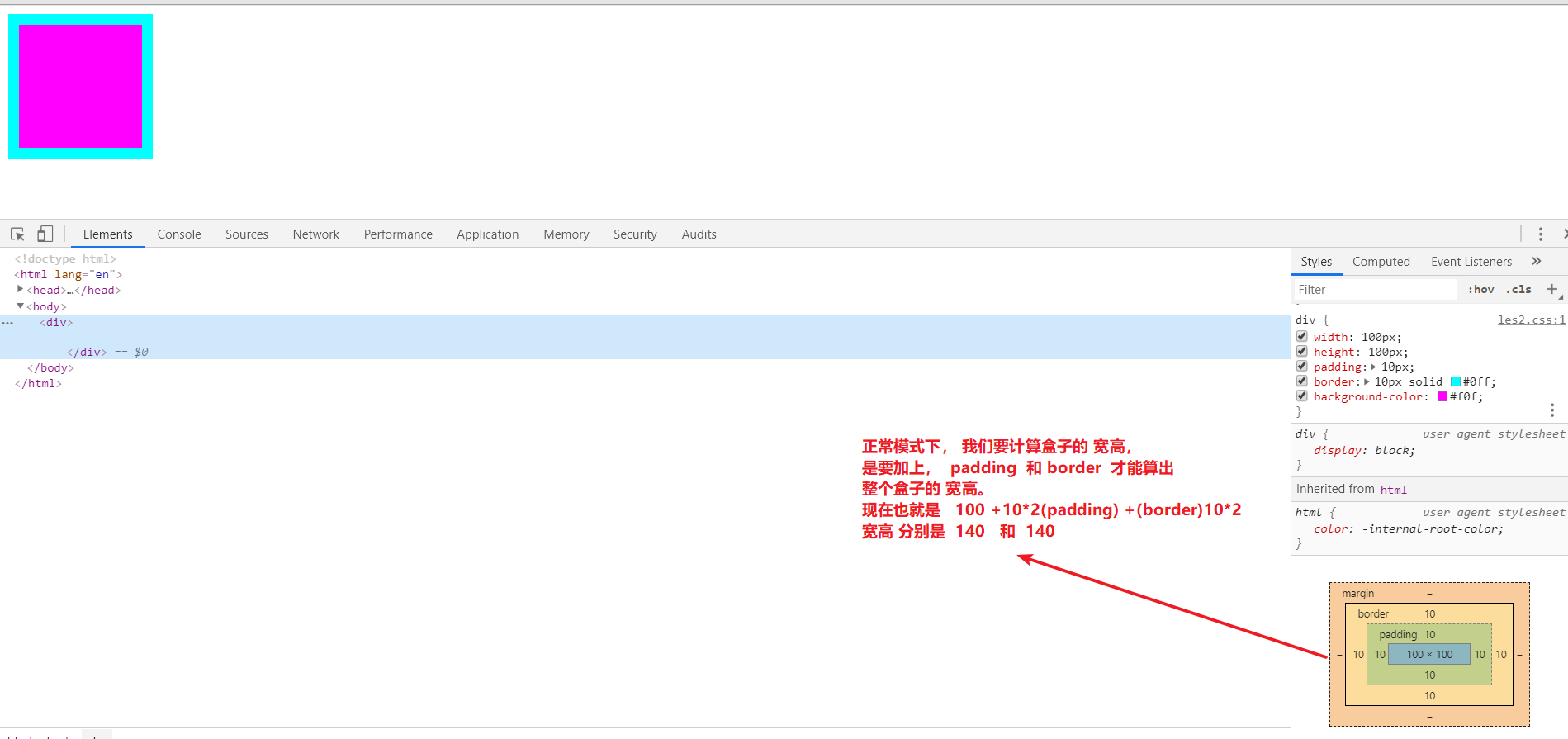Go to the Application tab

pos(488,234)
